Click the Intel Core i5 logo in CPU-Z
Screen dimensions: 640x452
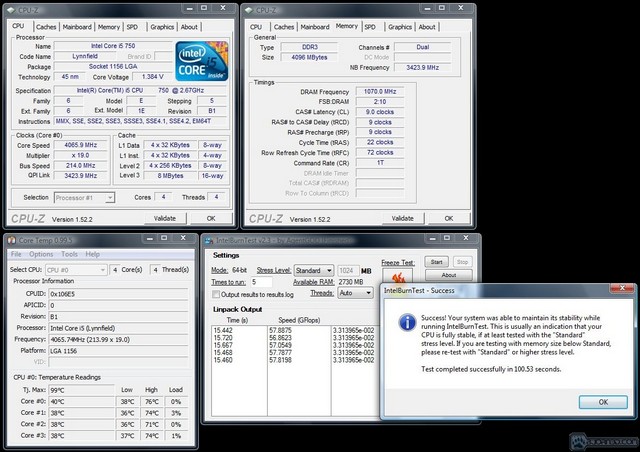point(202,61)
